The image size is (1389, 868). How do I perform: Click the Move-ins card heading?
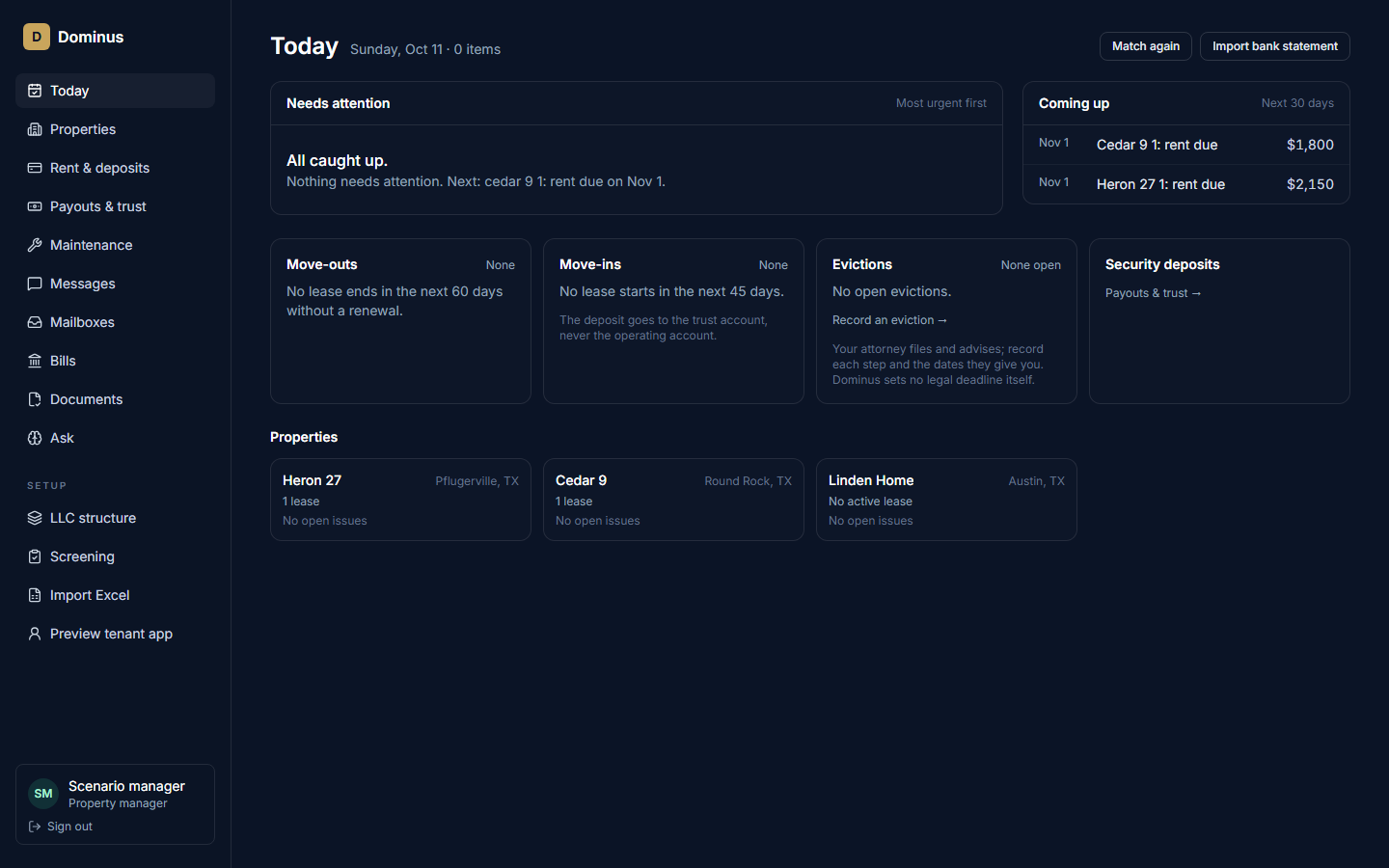[x=590, y=264]
